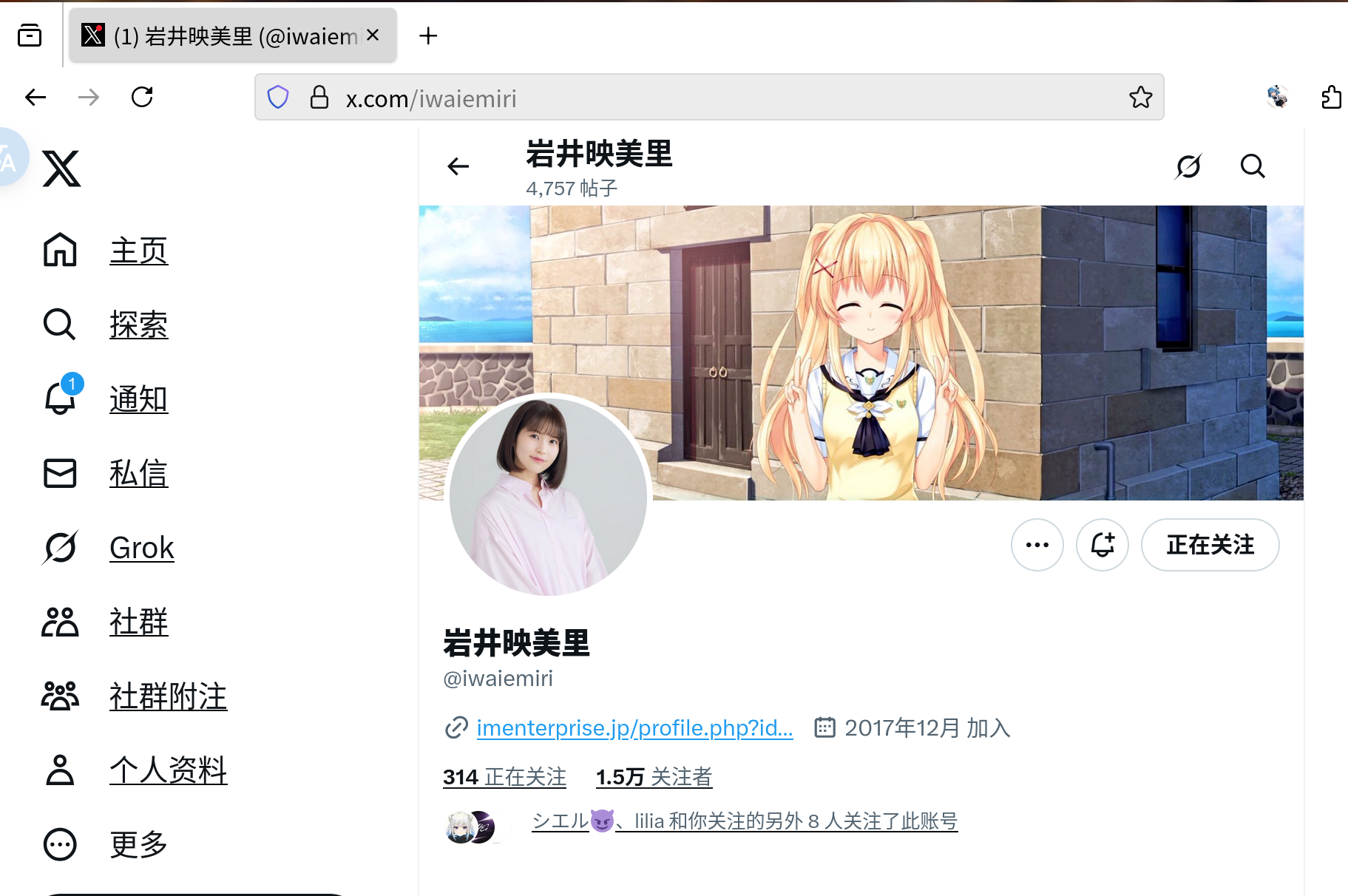This screenshot has height=896, width=1348.
Task: Click the 4,757 帖子 post count text
Action: [572, 189]
